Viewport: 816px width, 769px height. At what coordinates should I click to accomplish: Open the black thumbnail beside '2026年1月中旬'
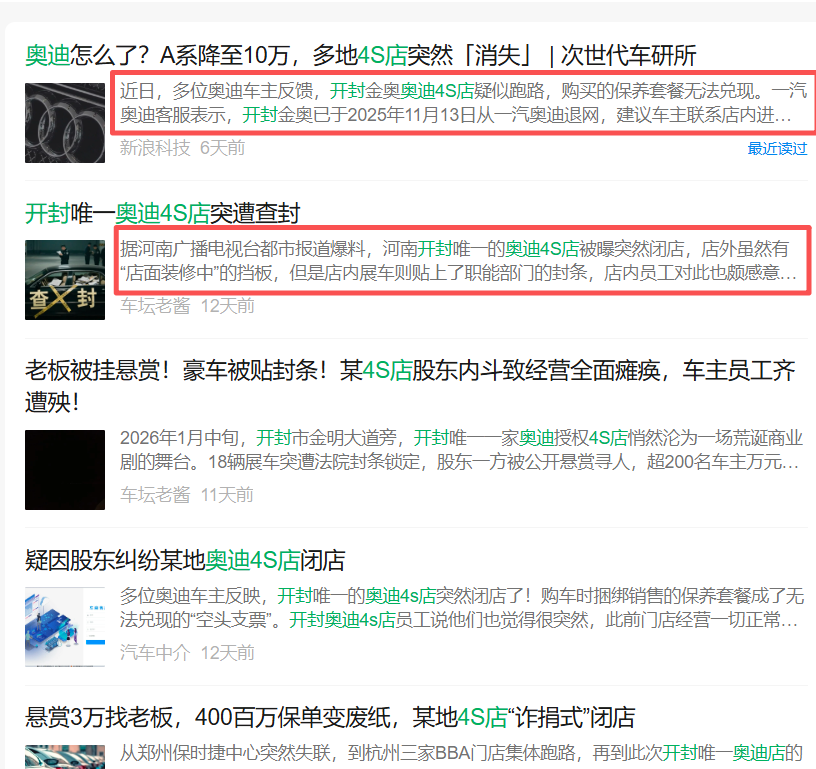coord(65,470)
